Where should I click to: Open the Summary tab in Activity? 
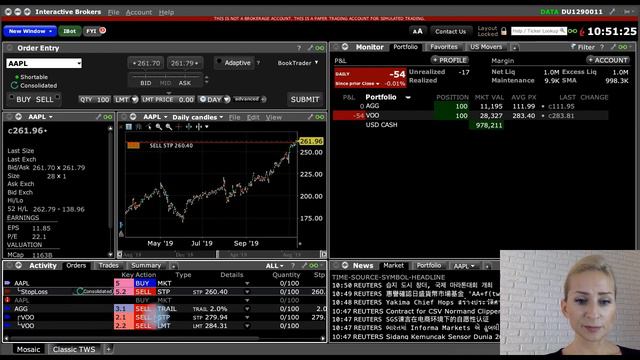coord(146,265)
